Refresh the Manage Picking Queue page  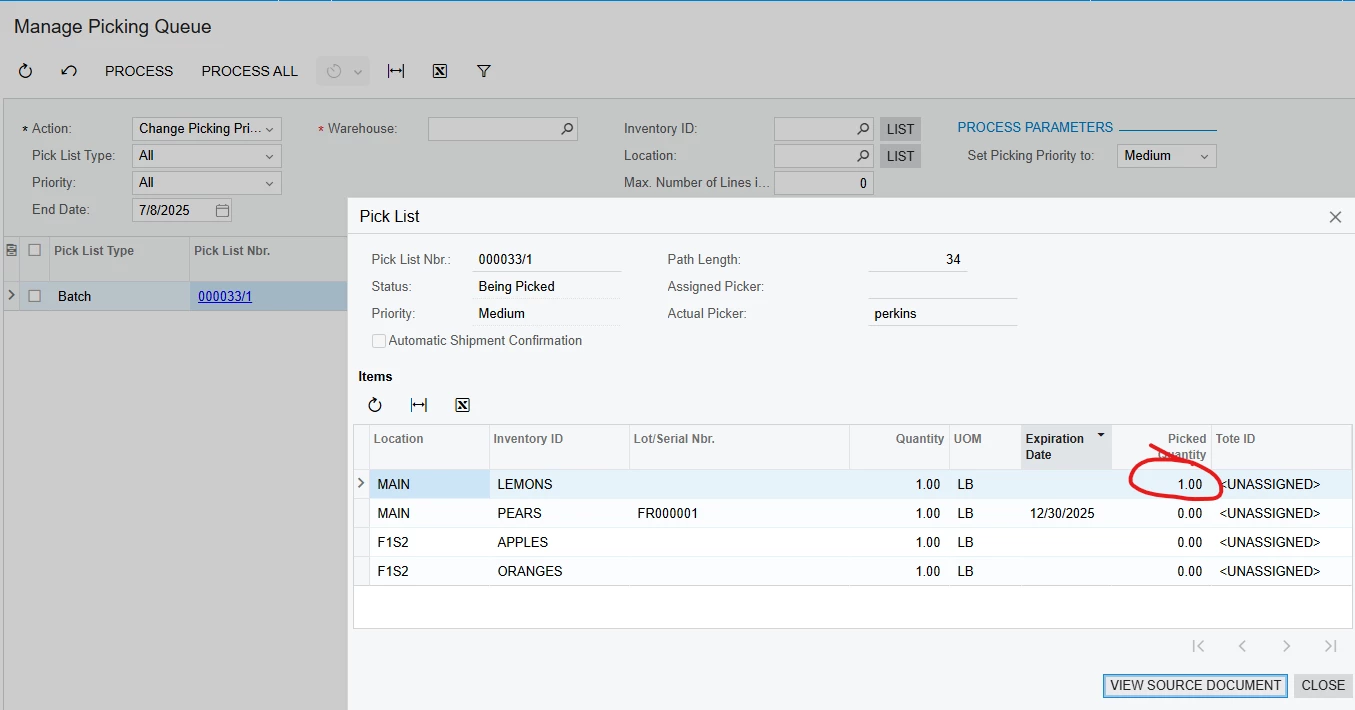point(26,71)
